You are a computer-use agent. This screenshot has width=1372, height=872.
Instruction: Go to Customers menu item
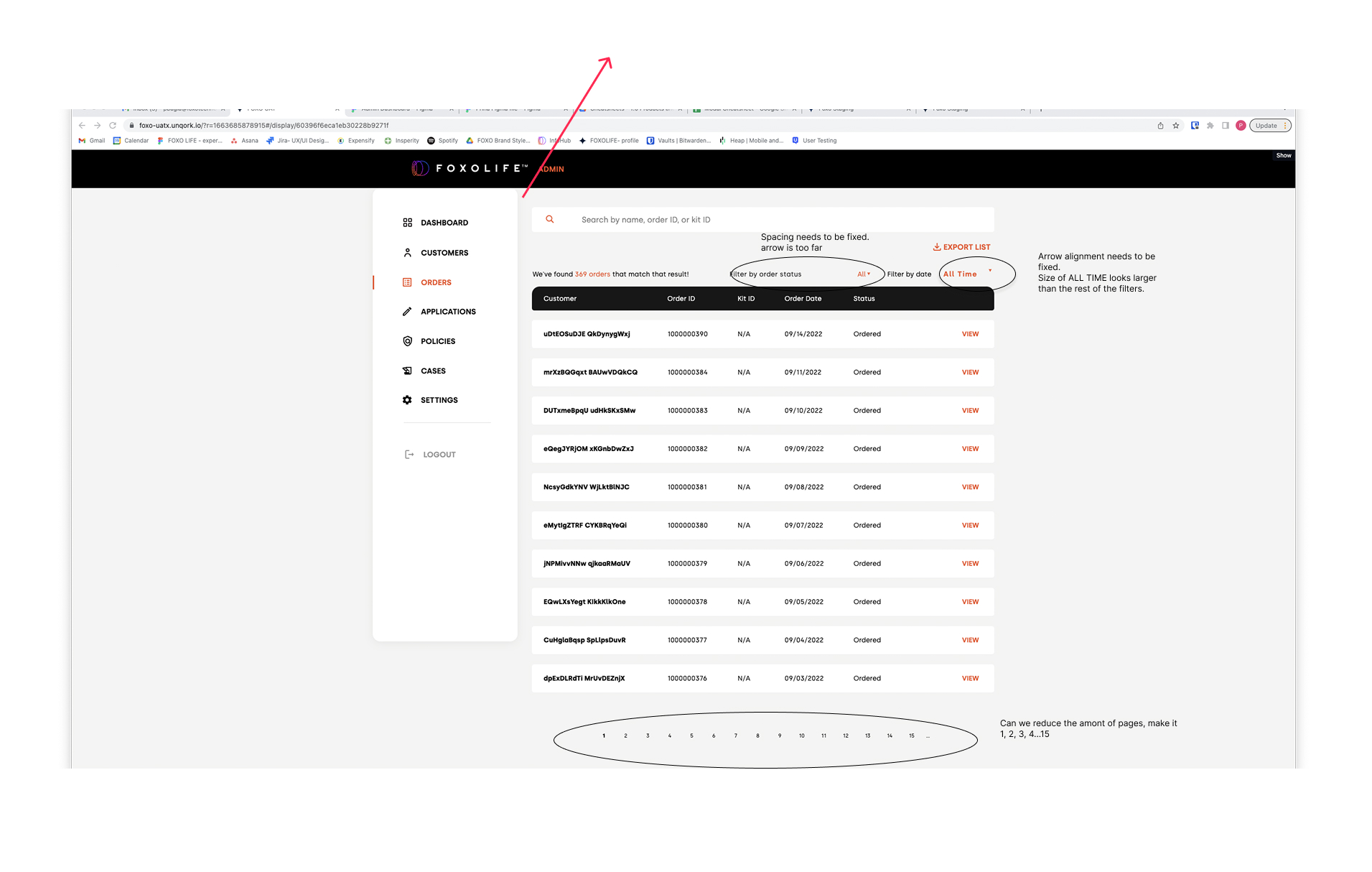444,253
